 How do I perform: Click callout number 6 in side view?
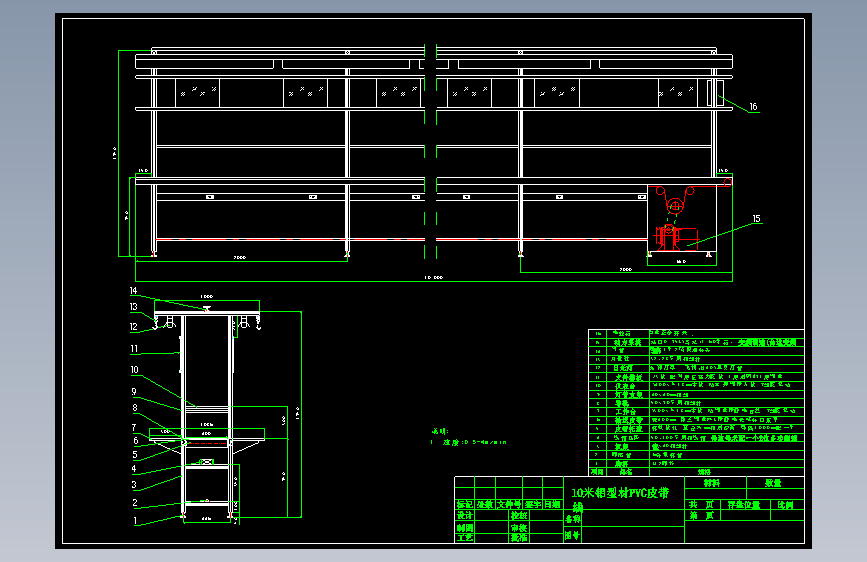coord(135,440)
